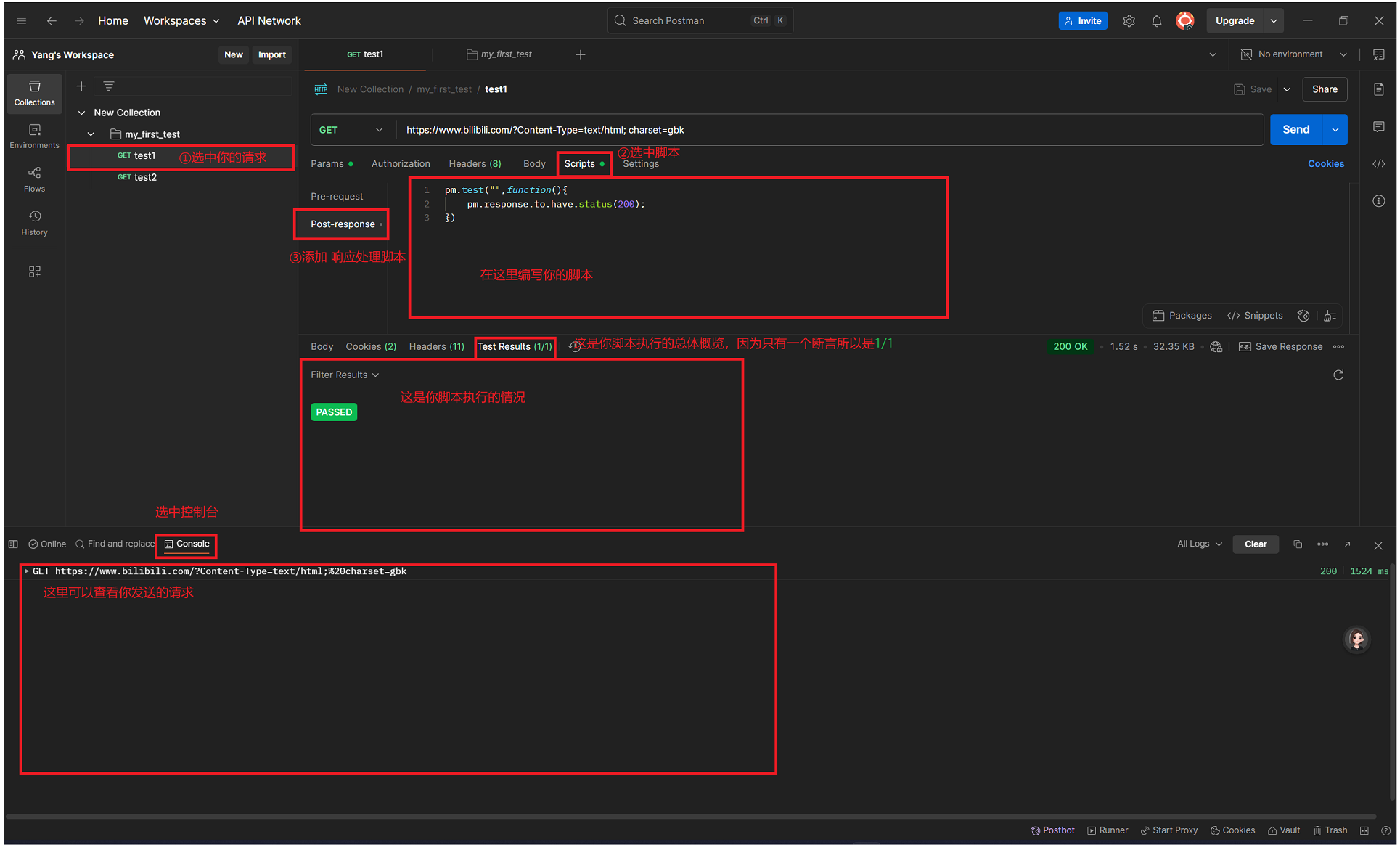Switch to the Params tab
Screen dimensions: 1400x850
click(x=332, y=164)
